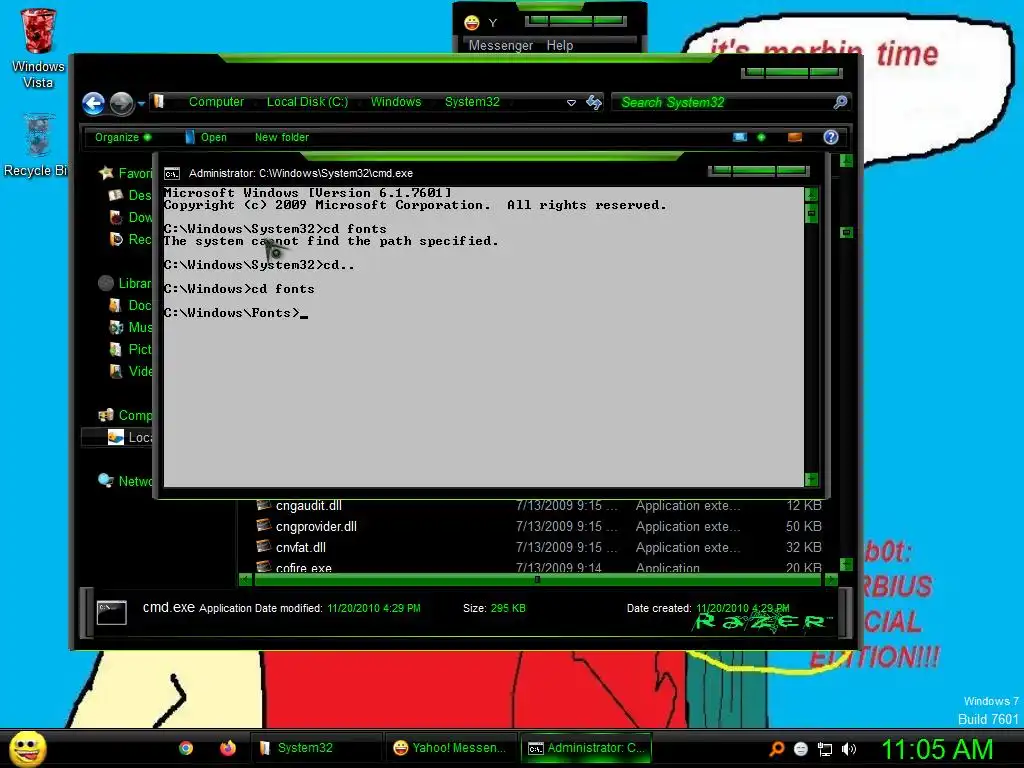Click the Local Disk (C:) breadcrumb
The image size is (1024, 768).
point(307,102)
